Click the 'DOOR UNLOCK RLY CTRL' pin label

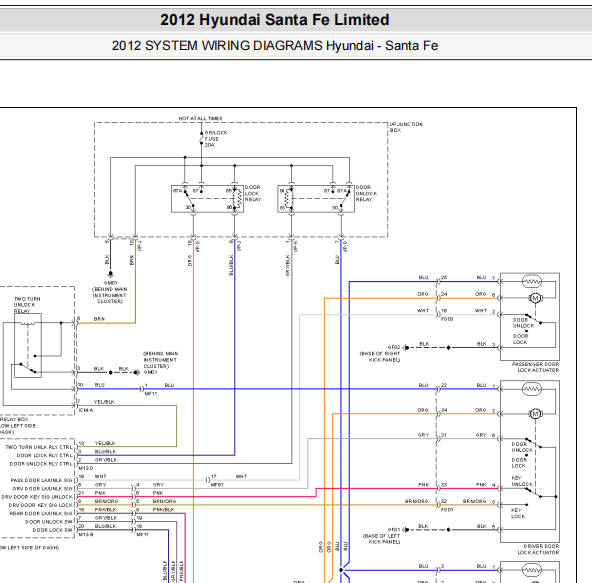pos(41,464)
